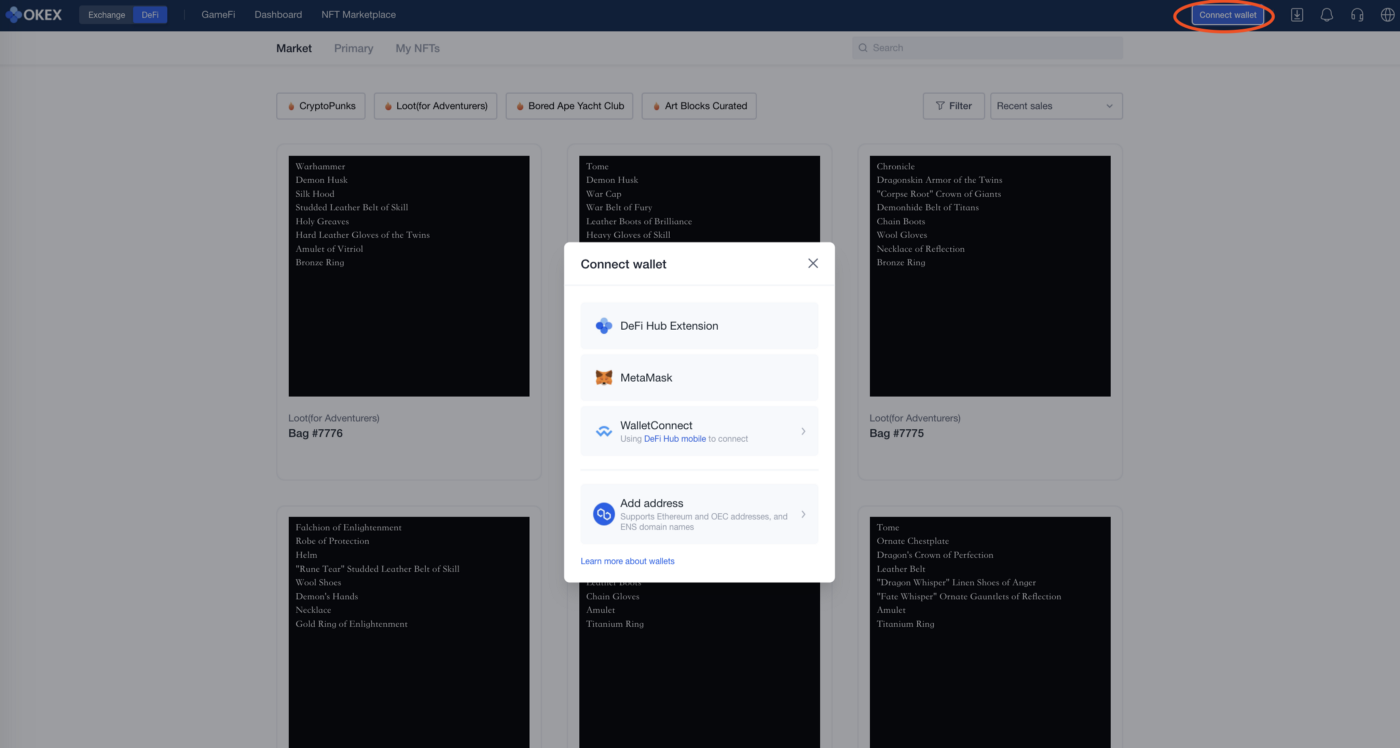This screenshot has width=1400, height=748.
Task: Open the DeFi Hub mobile link
Action: coord(675,439)
